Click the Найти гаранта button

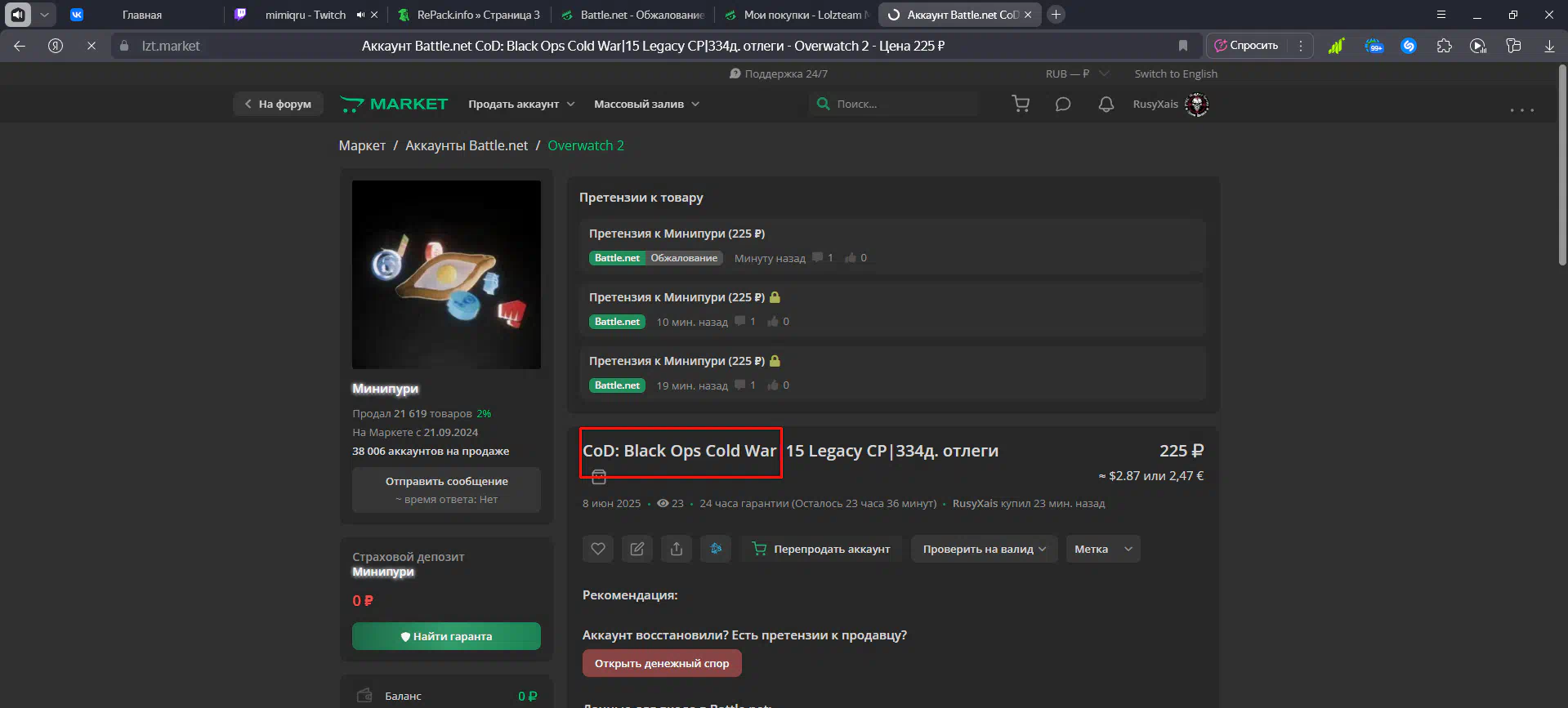pos(446,636)
